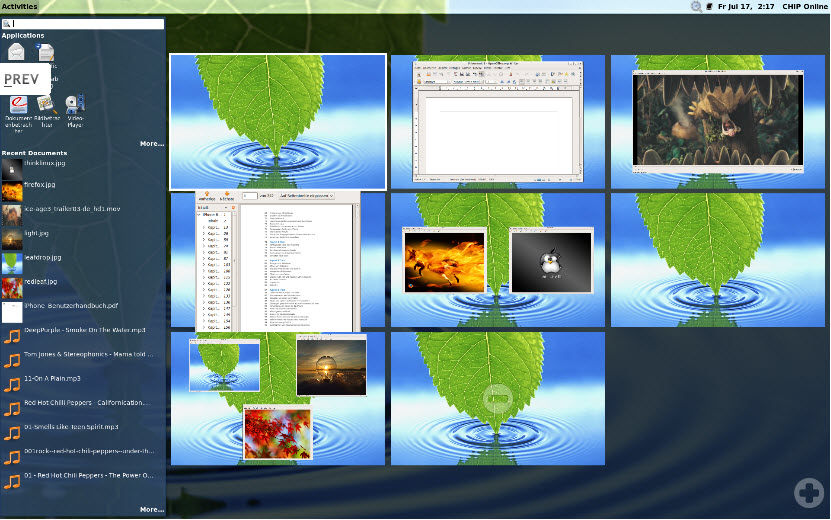Screen dimensions: 831x520
Task: Click the small tray icon beside the clock
Action: click(710, 6)
